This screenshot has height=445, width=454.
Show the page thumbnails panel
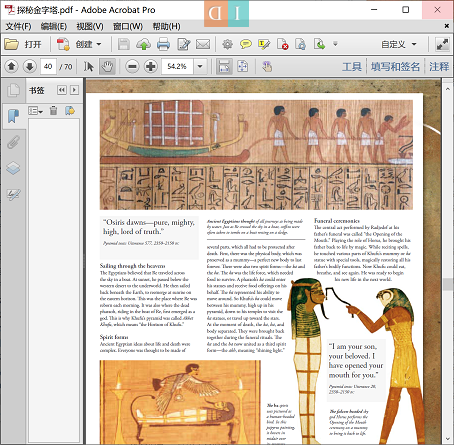(x=13, y=90)
